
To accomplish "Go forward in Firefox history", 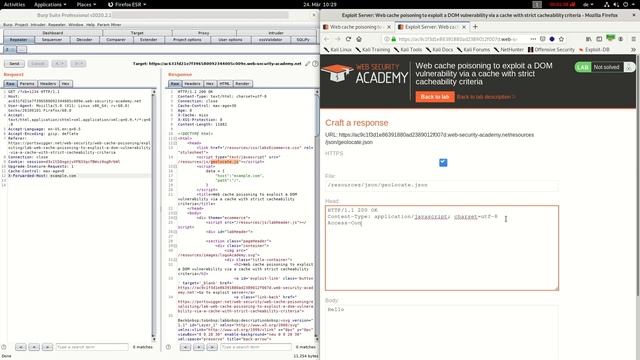I will point(337,39).
